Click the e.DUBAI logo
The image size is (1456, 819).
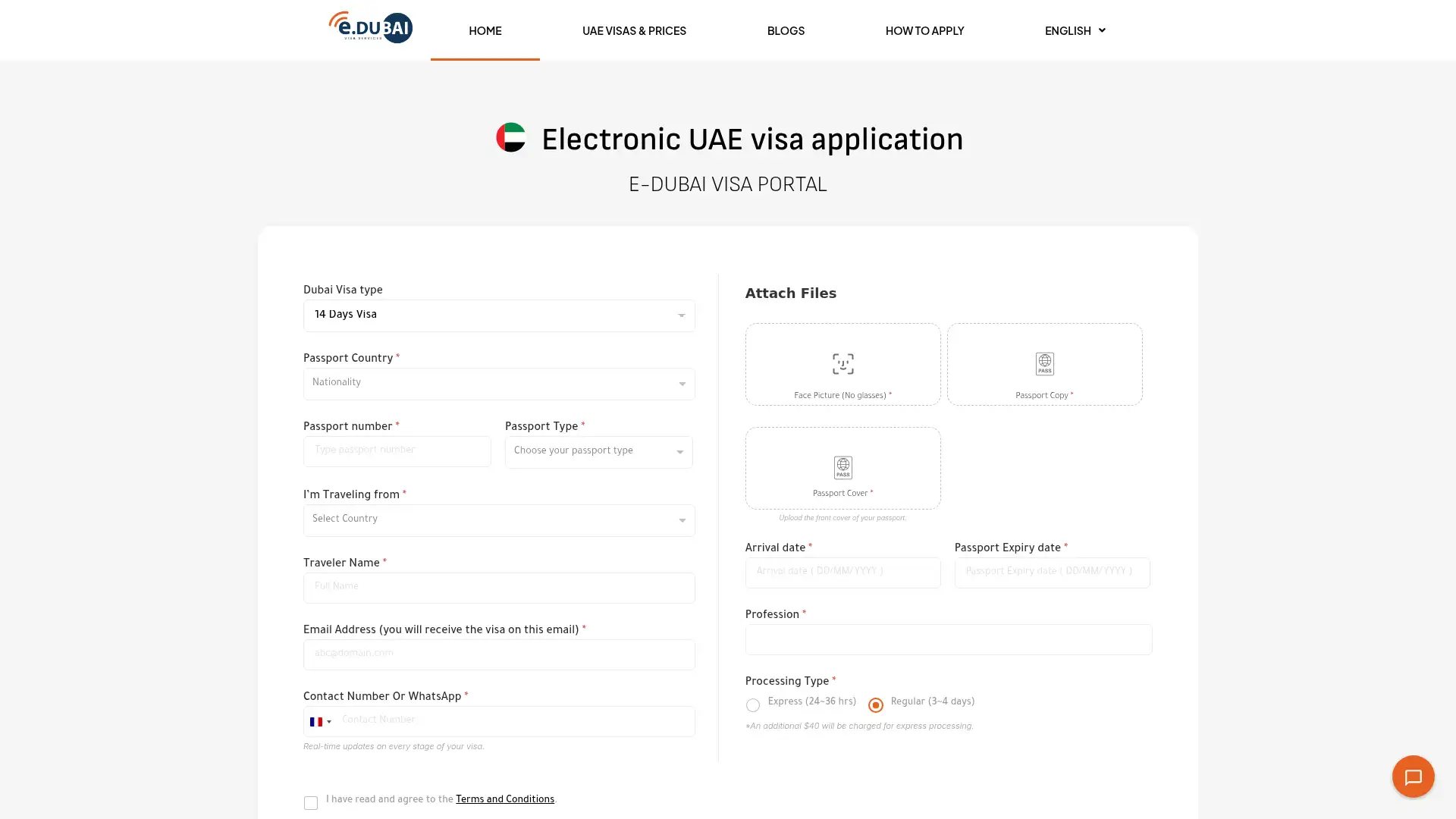370,28
